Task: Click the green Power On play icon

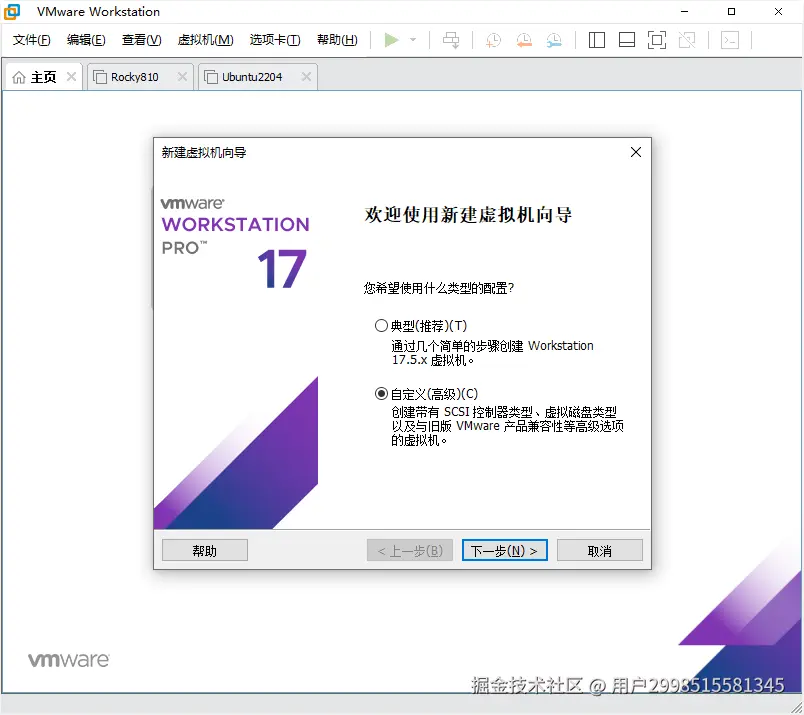Action: pyautogui.click(x=391, y=40)
